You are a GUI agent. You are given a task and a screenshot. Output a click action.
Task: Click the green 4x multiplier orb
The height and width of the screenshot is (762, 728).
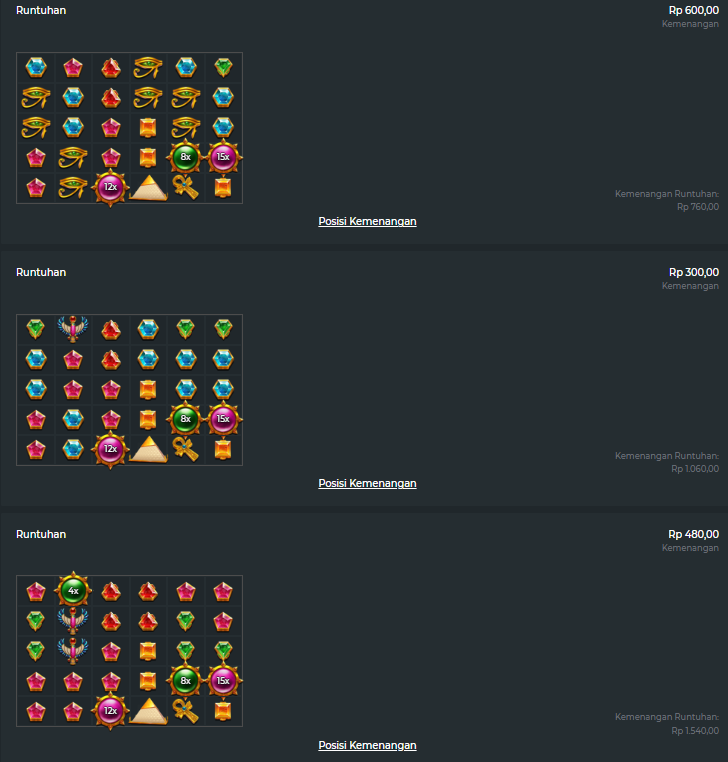73,590
